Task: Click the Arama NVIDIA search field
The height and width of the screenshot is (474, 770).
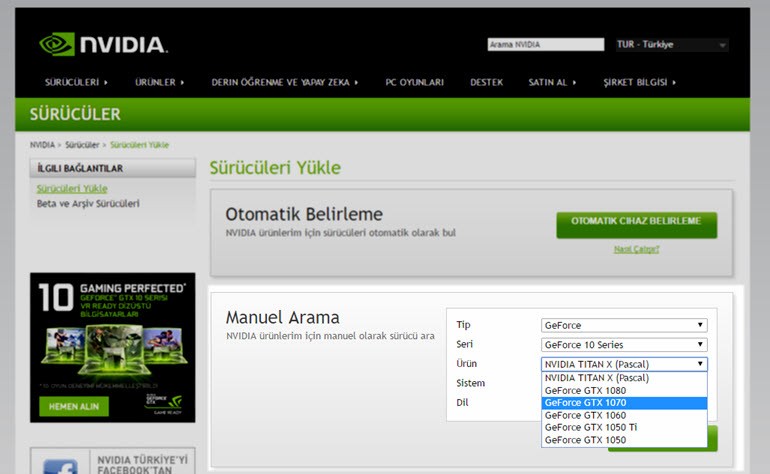Action: point(546,44)
